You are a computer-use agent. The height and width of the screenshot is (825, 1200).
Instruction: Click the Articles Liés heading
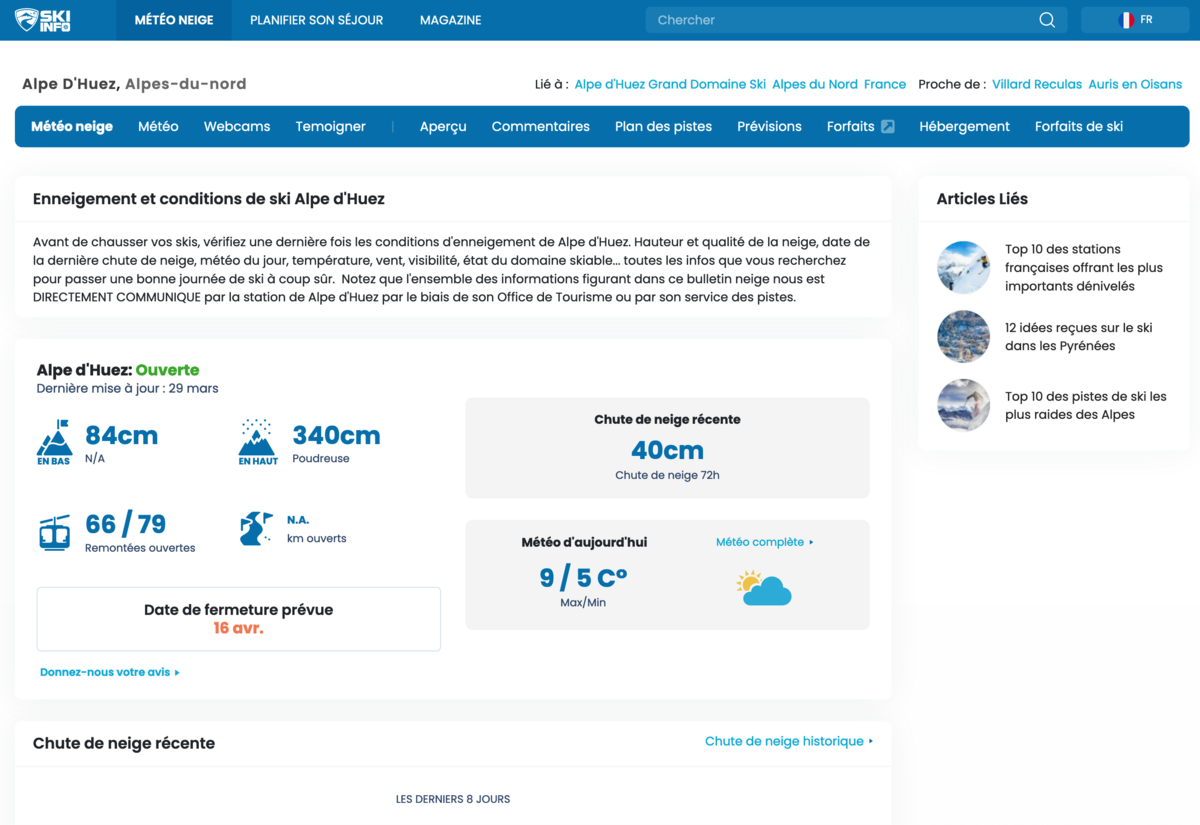coord(982,199)
